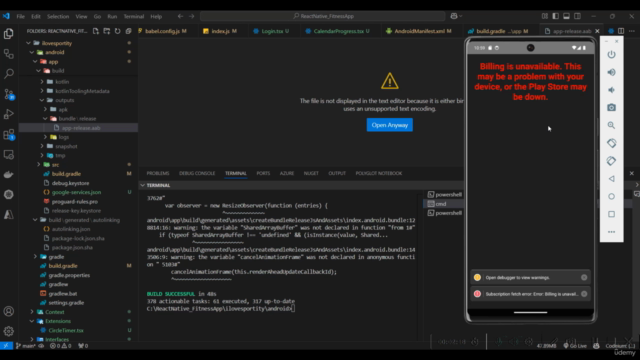Viewport: 640px width, 360px height.
Task: Go back with navigation arrow in title bar
Action: tap(180, 16)
